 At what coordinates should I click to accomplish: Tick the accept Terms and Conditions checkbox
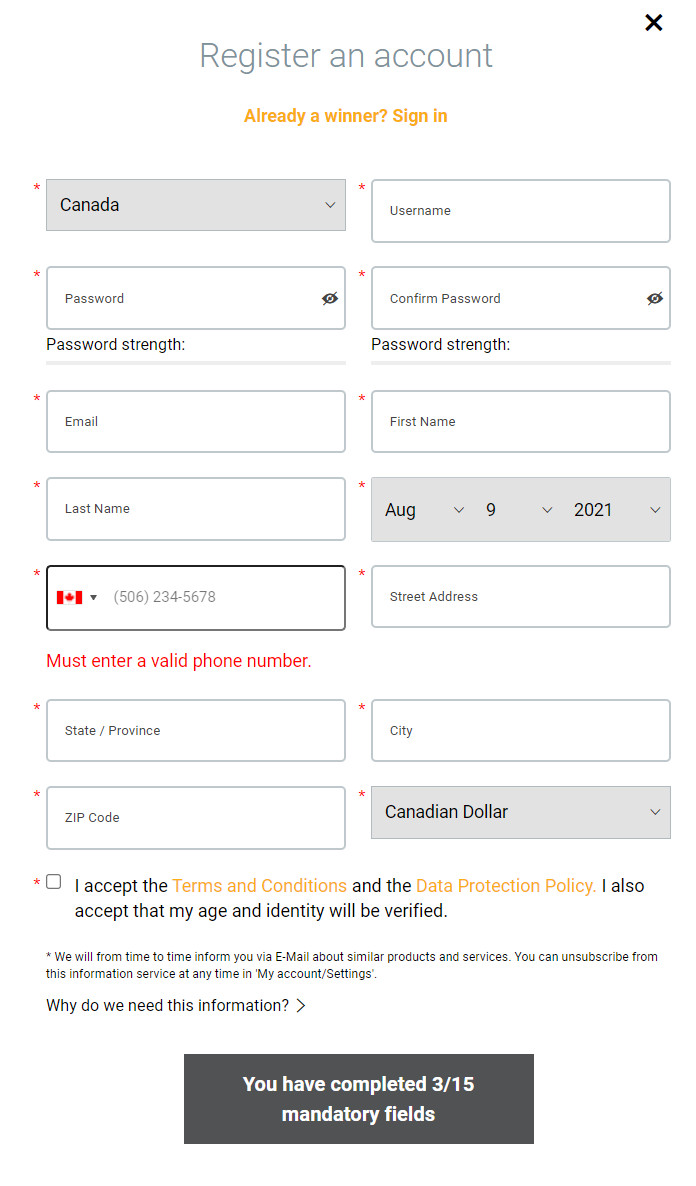pyautogui.click(x=54, y=882)
